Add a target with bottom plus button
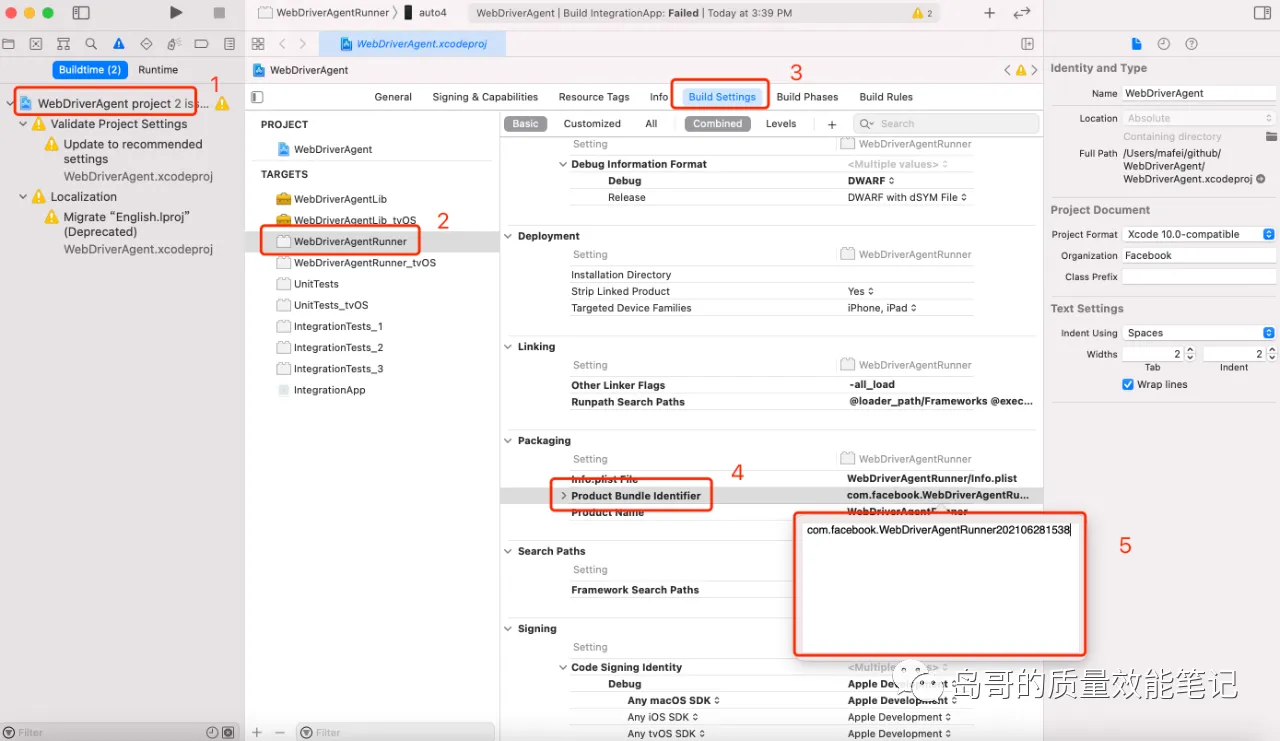The height and width of the screenshot is (741, 1280). click(x=257, y=732)
